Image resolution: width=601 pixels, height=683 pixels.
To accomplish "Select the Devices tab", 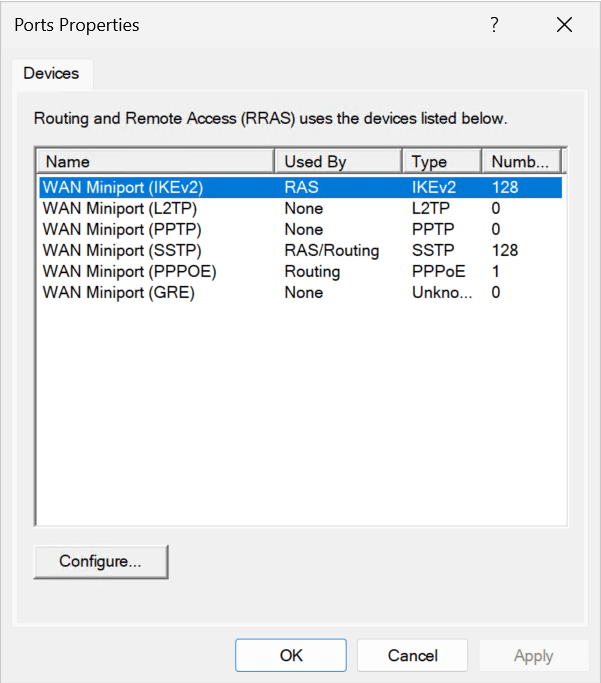I will click(51, 74).
